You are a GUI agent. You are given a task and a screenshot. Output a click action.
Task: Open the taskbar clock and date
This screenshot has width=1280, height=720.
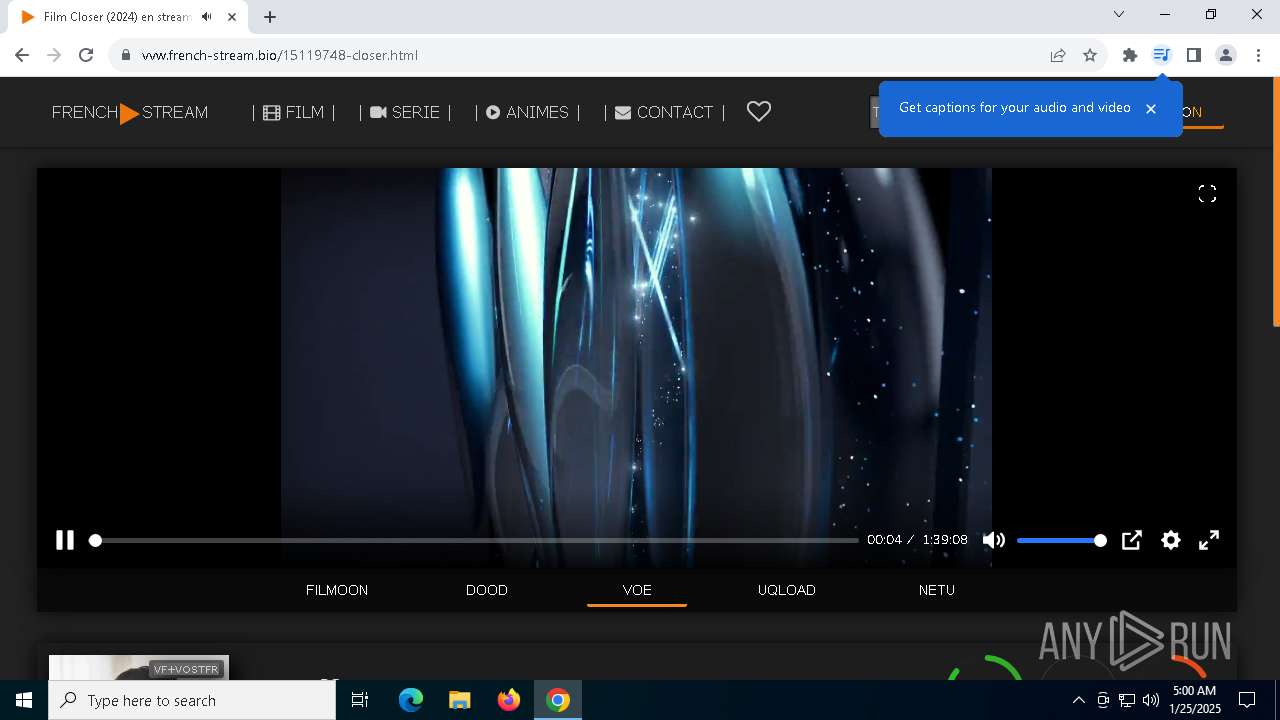point(1194,700)
